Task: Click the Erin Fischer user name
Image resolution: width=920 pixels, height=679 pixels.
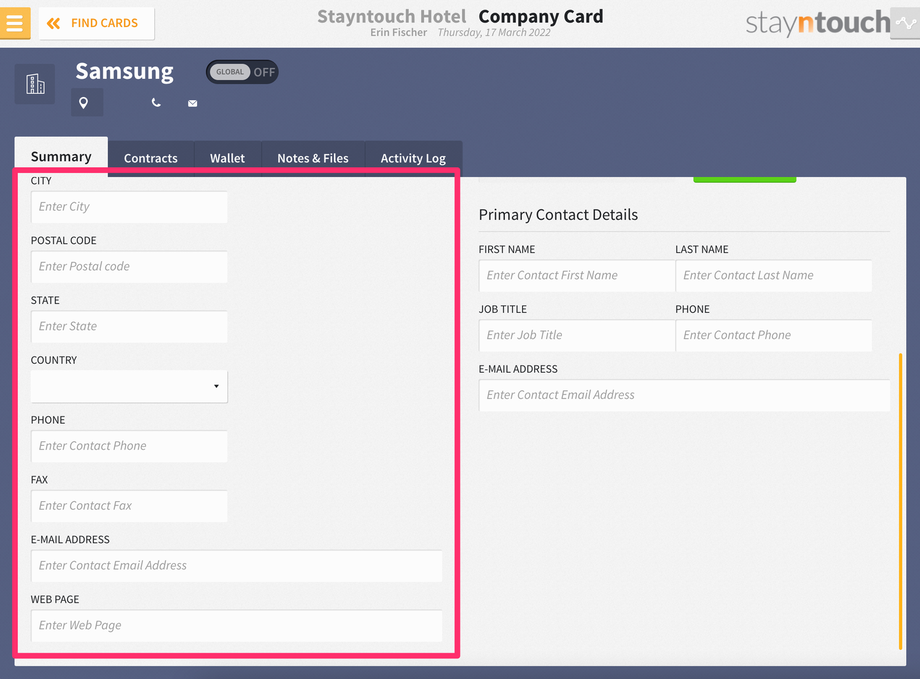Action: [x=398, y=33]
